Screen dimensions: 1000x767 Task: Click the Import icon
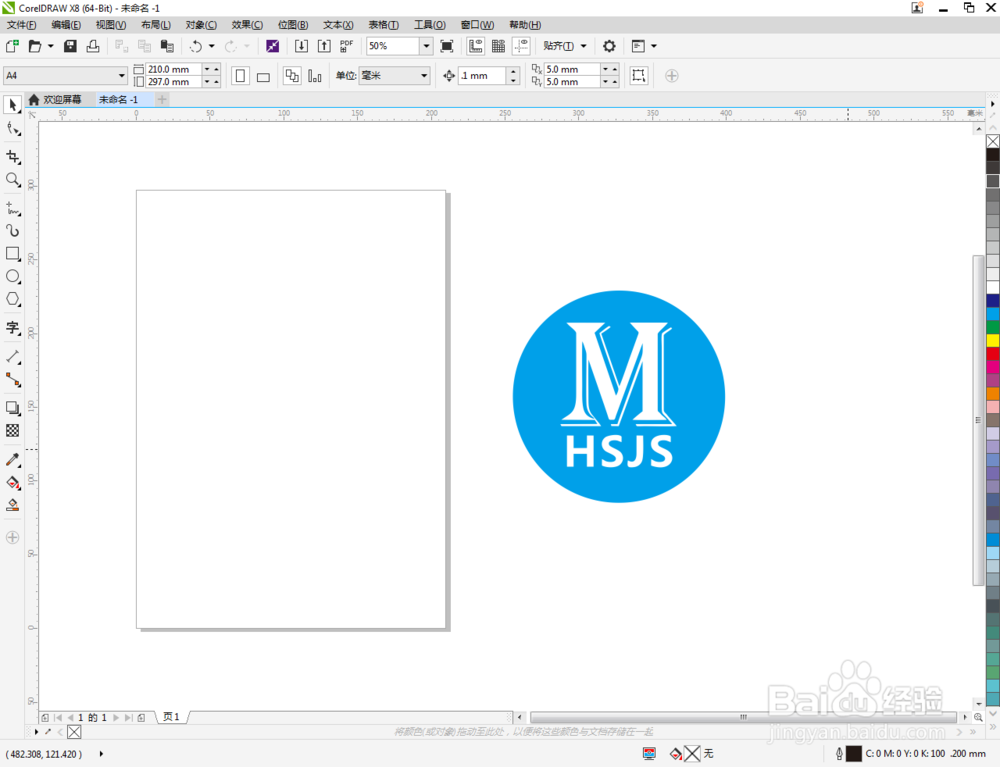point(301,46)
